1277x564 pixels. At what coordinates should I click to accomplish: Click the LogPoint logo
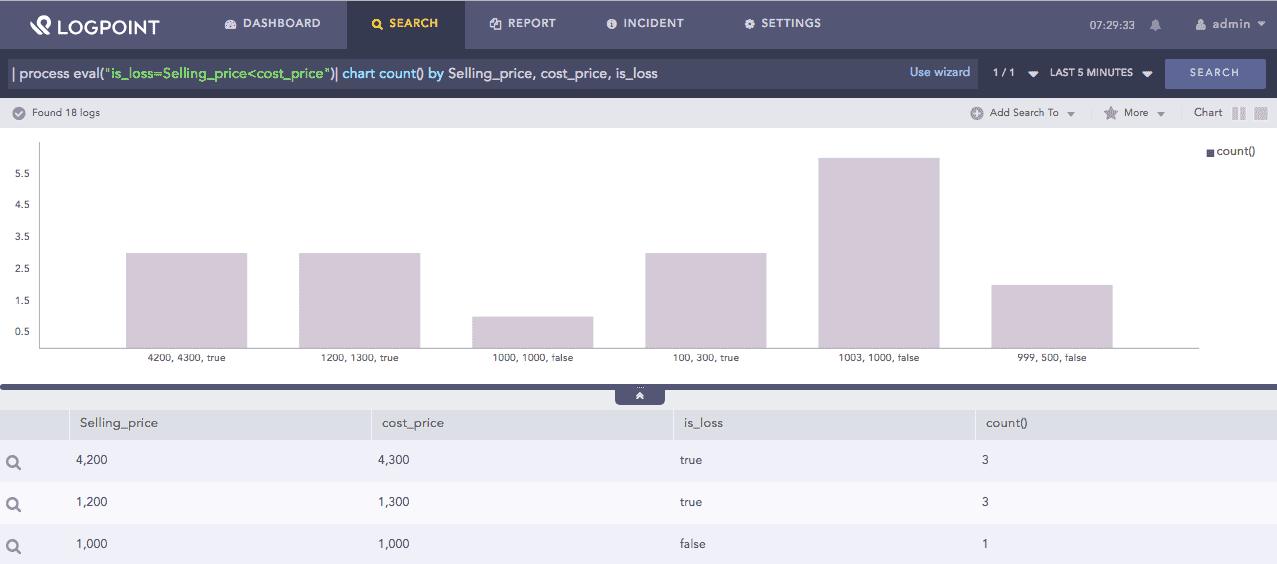[94, 25]
